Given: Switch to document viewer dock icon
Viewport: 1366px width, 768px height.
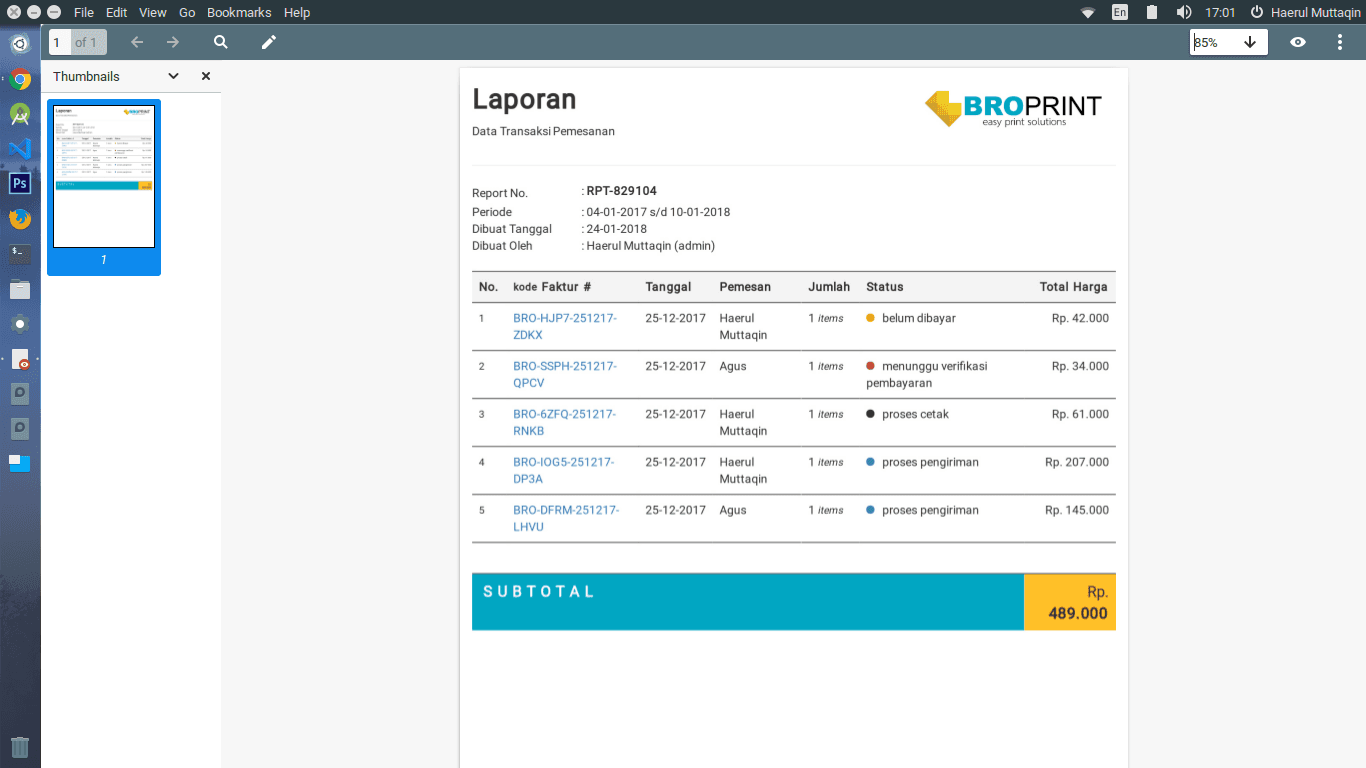Looking at the screenshot, I should pos(20,359).
